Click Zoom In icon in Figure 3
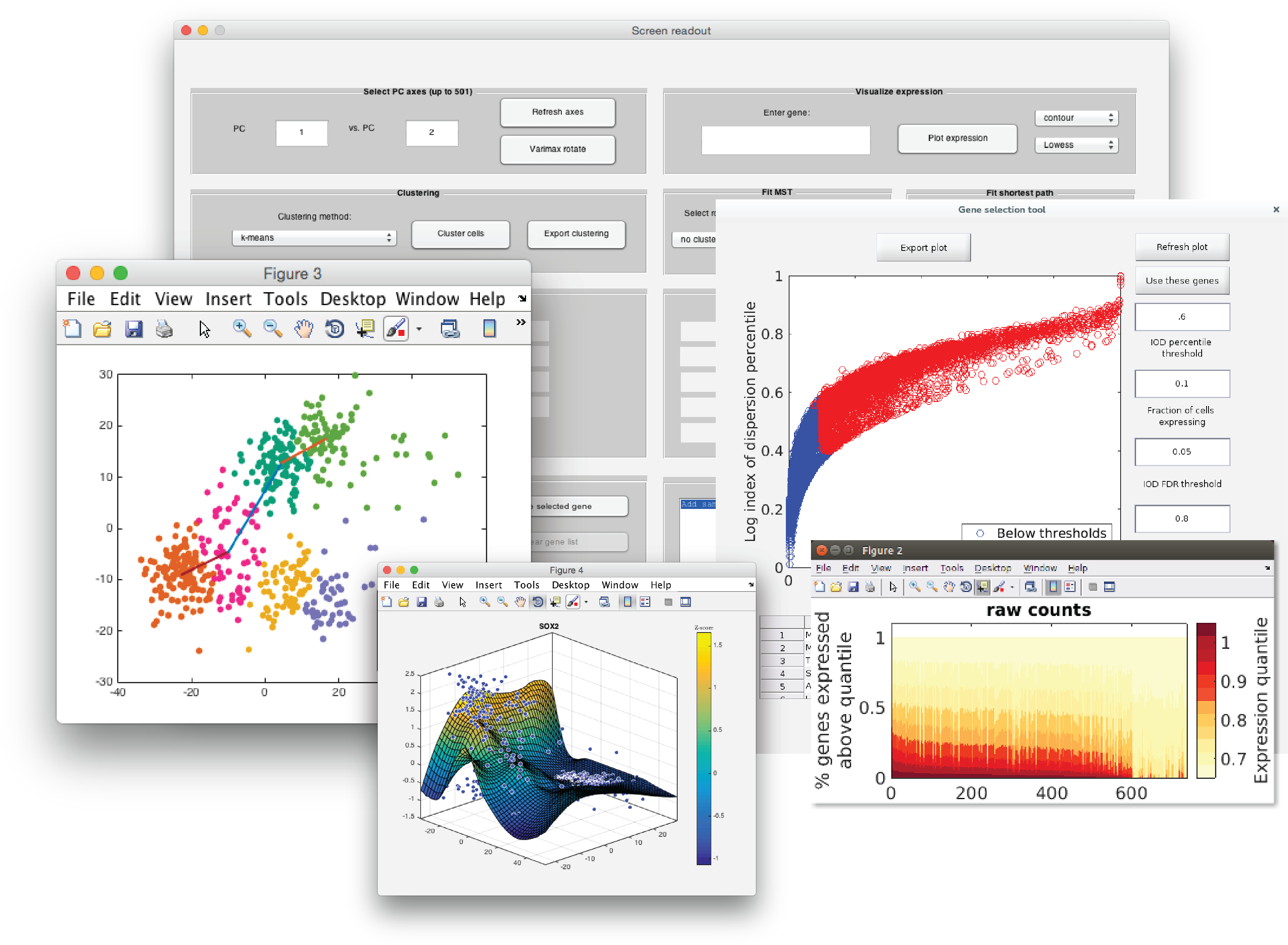Image resolution: width=1288 pixels, height=945 pixels. [242, 328]
